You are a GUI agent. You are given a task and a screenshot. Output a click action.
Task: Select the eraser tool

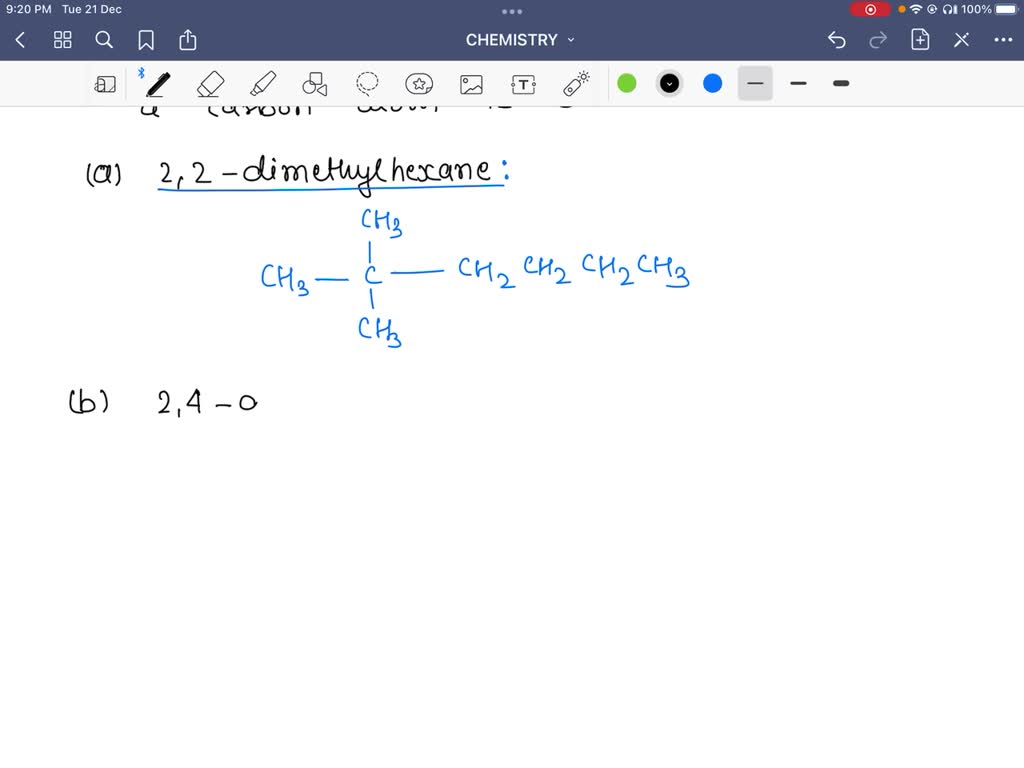[210, 84]
